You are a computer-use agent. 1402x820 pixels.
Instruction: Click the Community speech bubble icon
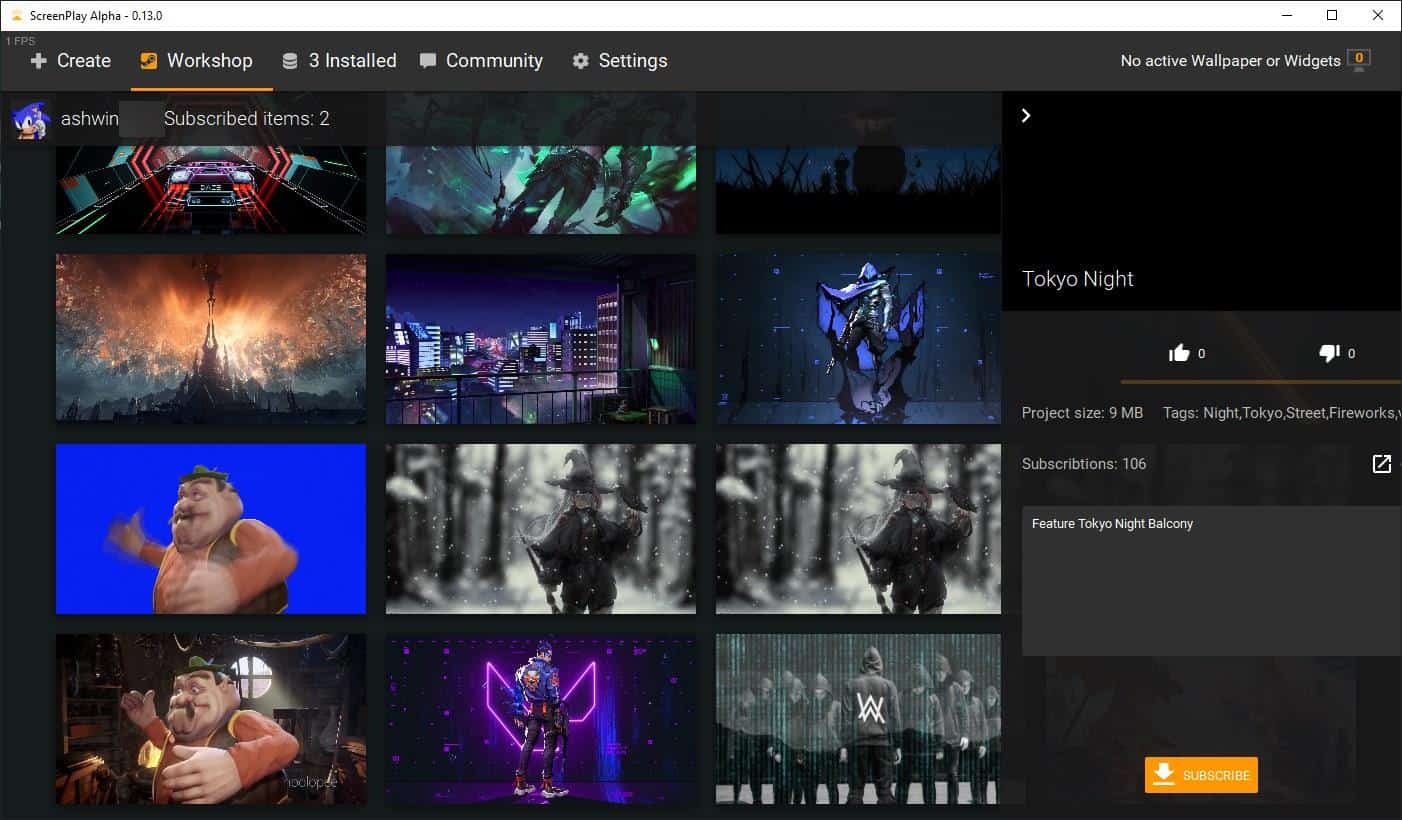[430, 61]
